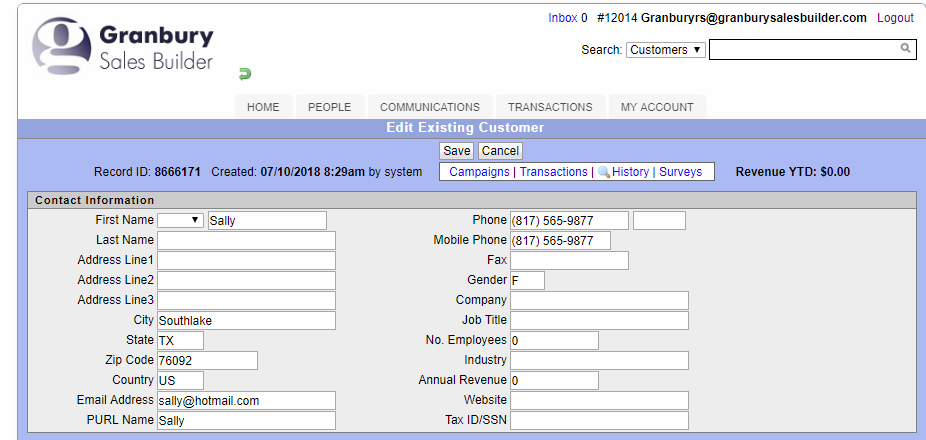Open the Surveys link
Viewport: 926px width, 440px height.
[x=681, y=172]
